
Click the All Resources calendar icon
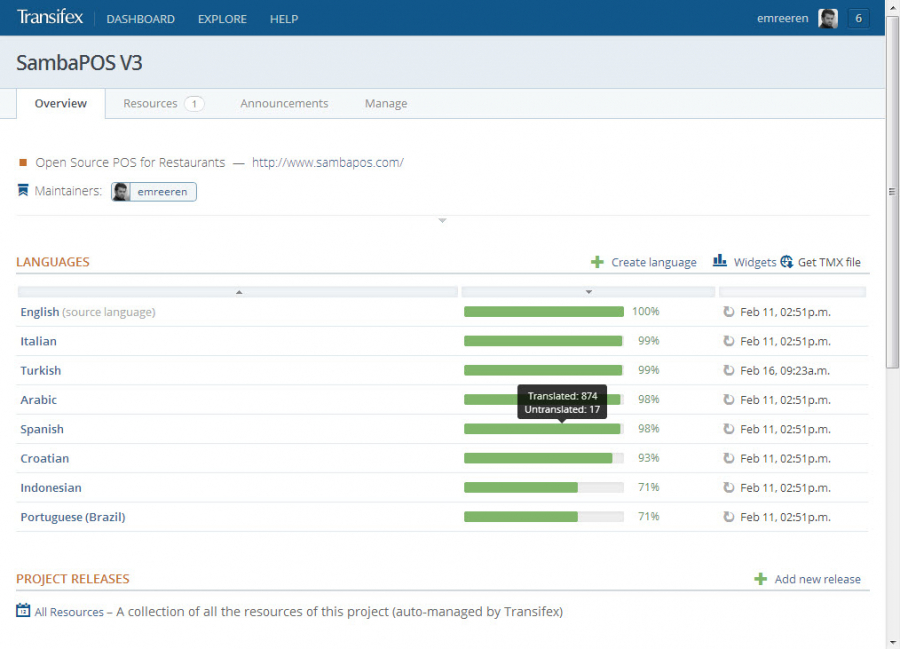[x=23, y=611]
